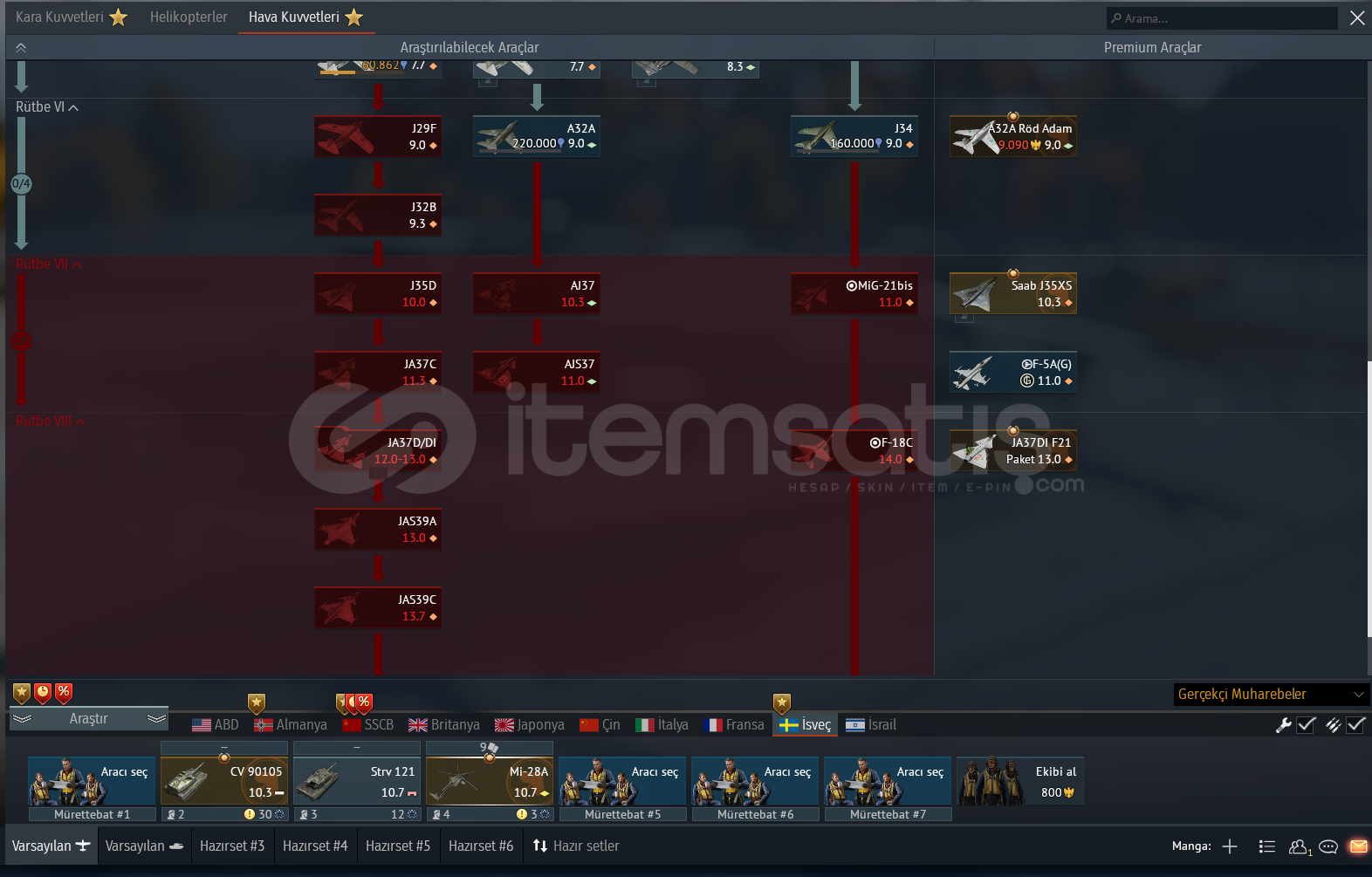Buy a crew with Ekibi al 800

pyautogui.click(x=1020, y=781)
